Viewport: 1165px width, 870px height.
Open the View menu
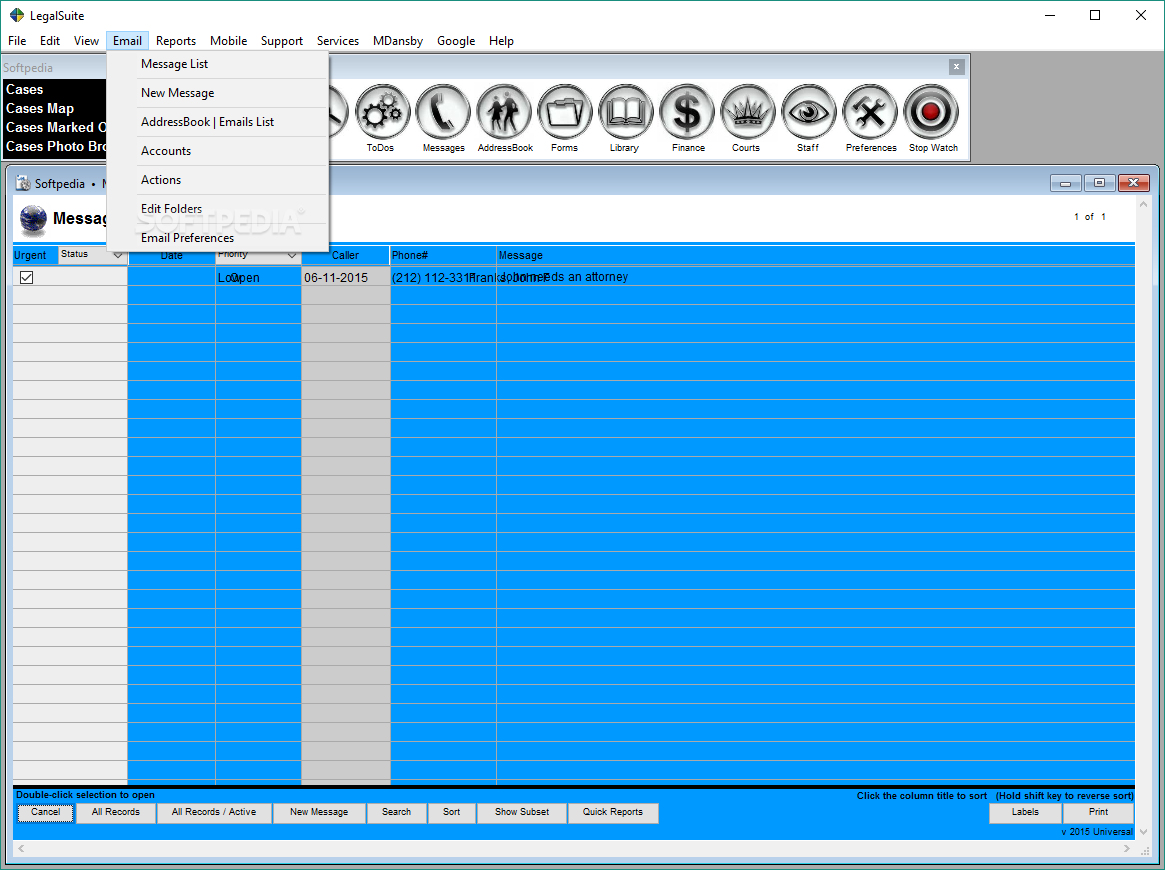coord(86,41)
